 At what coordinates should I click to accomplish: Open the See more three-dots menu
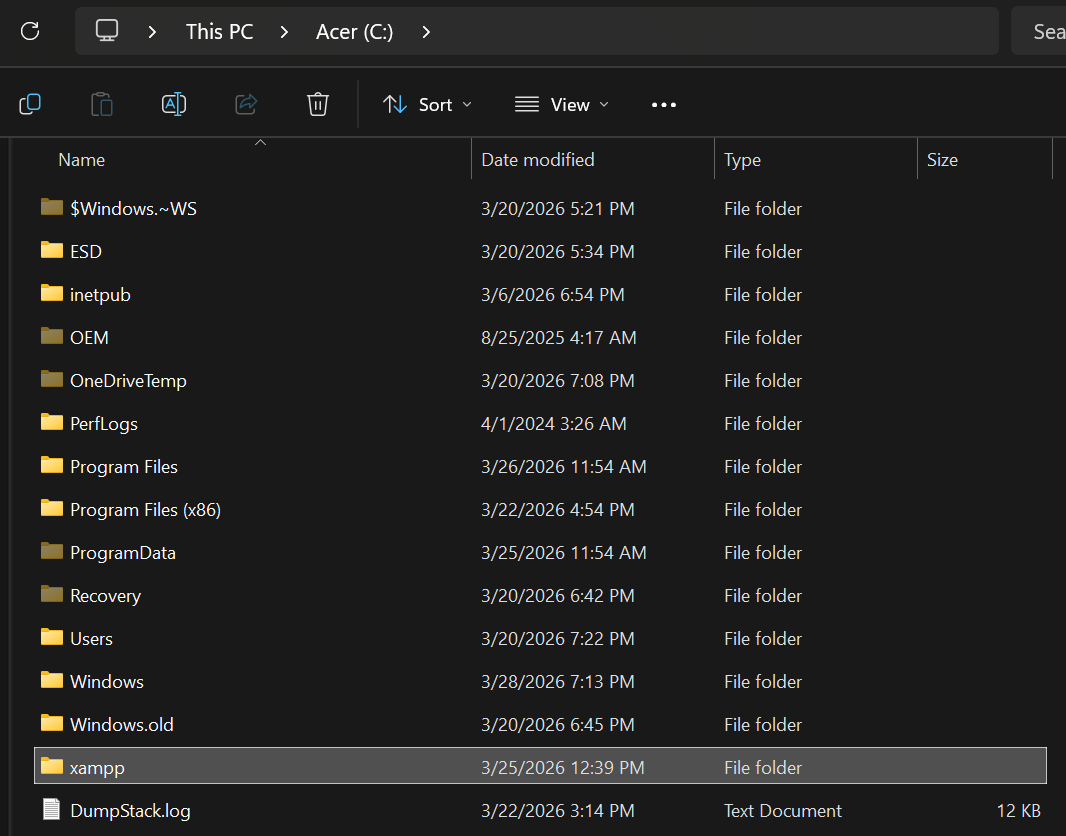(x=664, y=105)
